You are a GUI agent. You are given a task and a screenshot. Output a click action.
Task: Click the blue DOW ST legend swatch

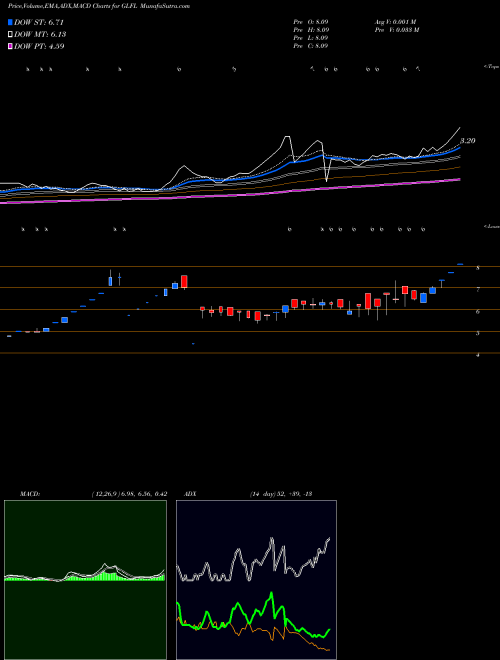[x=10, y=22]
